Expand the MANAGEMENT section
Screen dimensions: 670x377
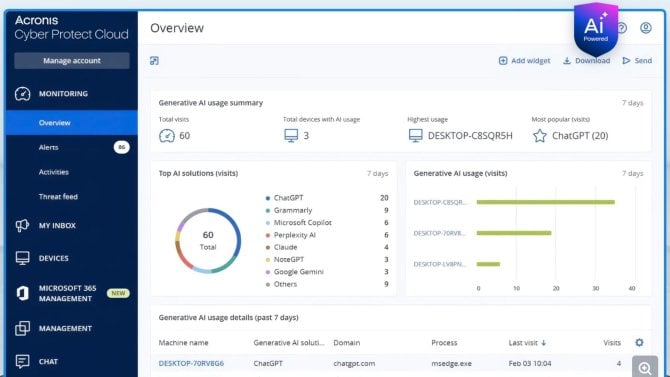click(65, 328)
